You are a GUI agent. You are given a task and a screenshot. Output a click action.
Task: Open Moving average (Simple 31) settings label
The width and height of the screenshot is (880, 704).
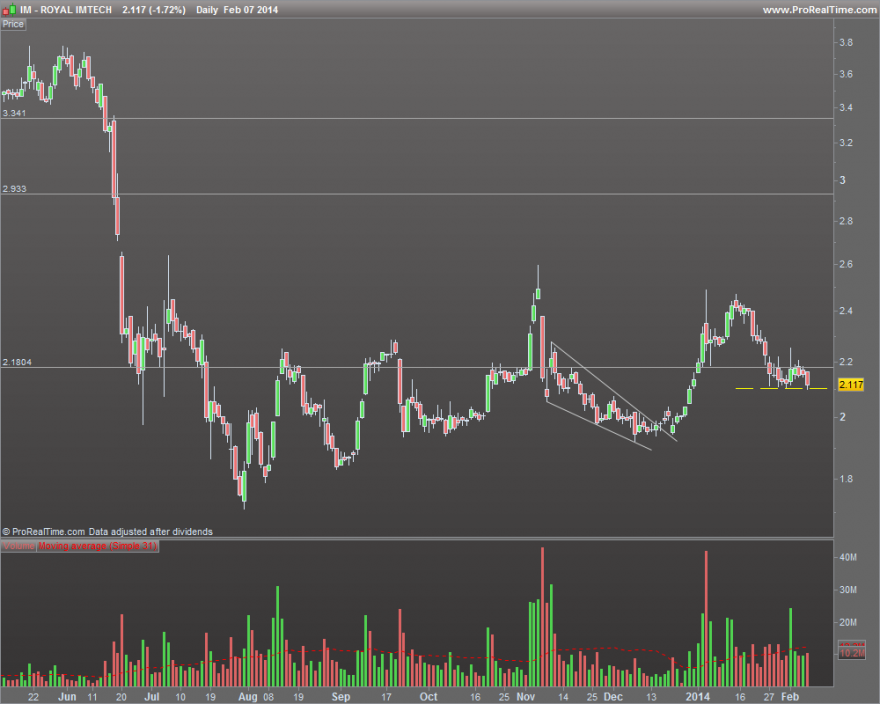(x=98, y=546)
